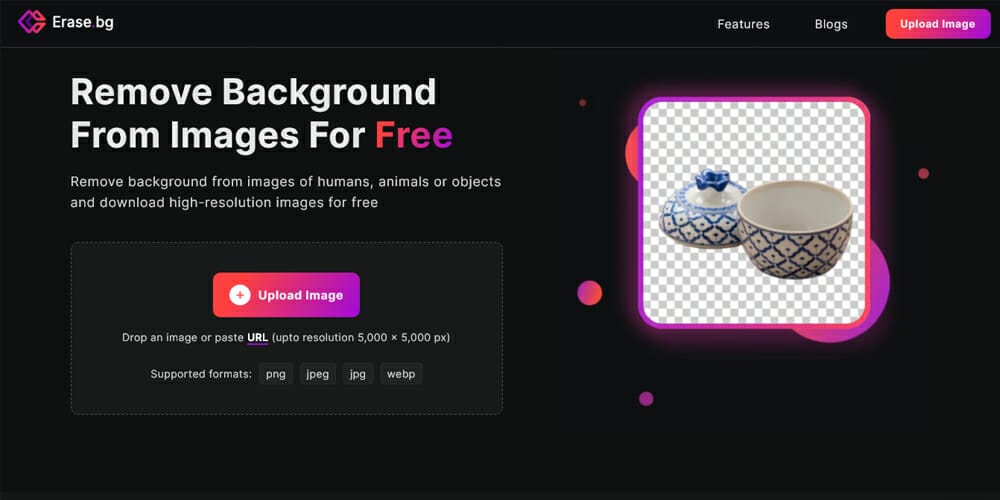
Task: Click the orange-pink gradient circle left of preview
Action: pos(589,293)
